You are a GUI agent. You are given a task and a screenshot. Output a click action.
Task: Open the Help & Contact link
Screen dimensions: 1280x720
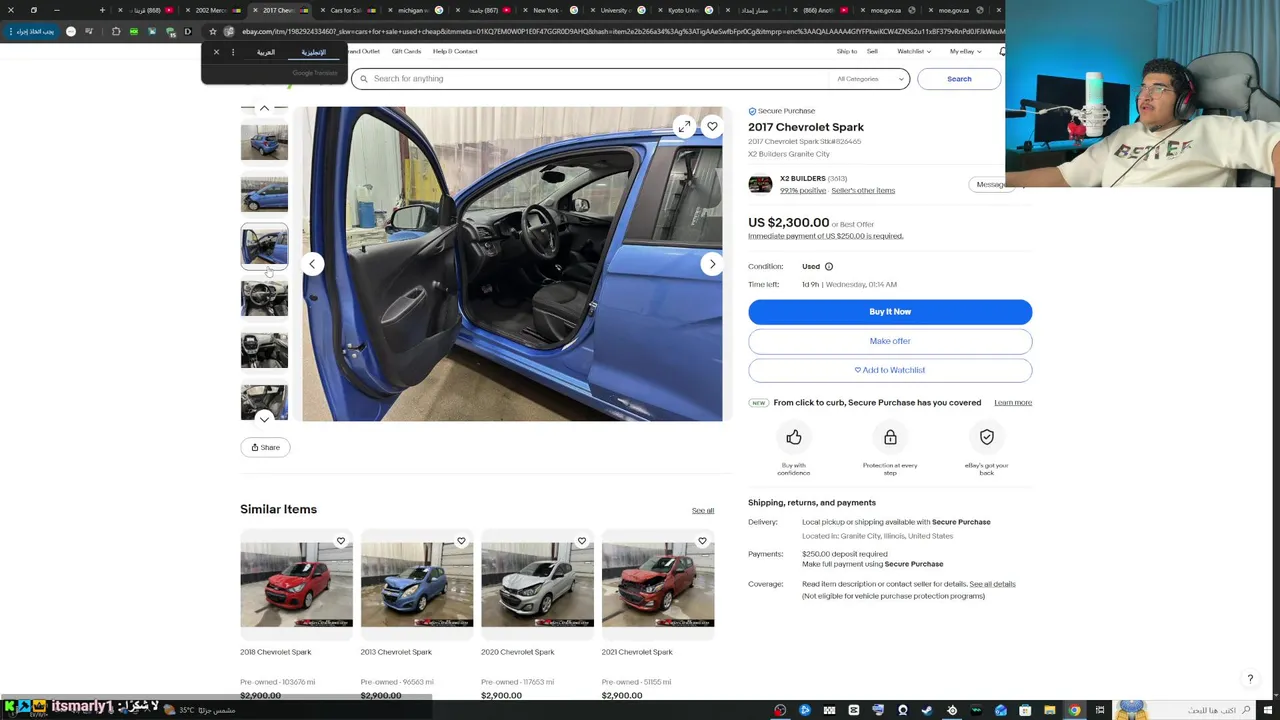click(455, 51)
